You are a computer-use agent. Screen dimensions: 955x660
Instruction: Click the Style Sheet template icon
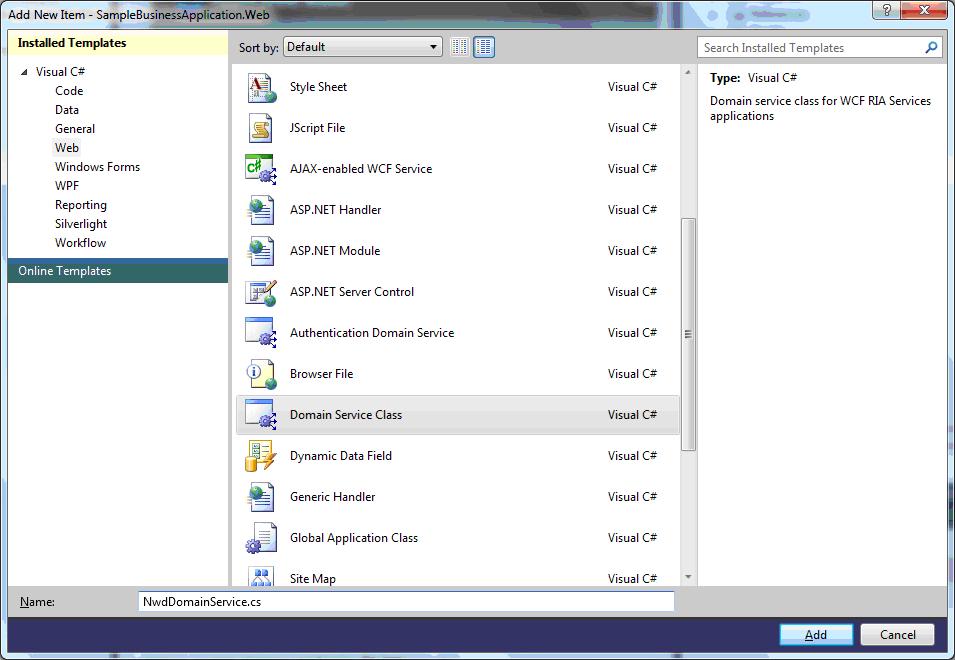coord(261,87)
